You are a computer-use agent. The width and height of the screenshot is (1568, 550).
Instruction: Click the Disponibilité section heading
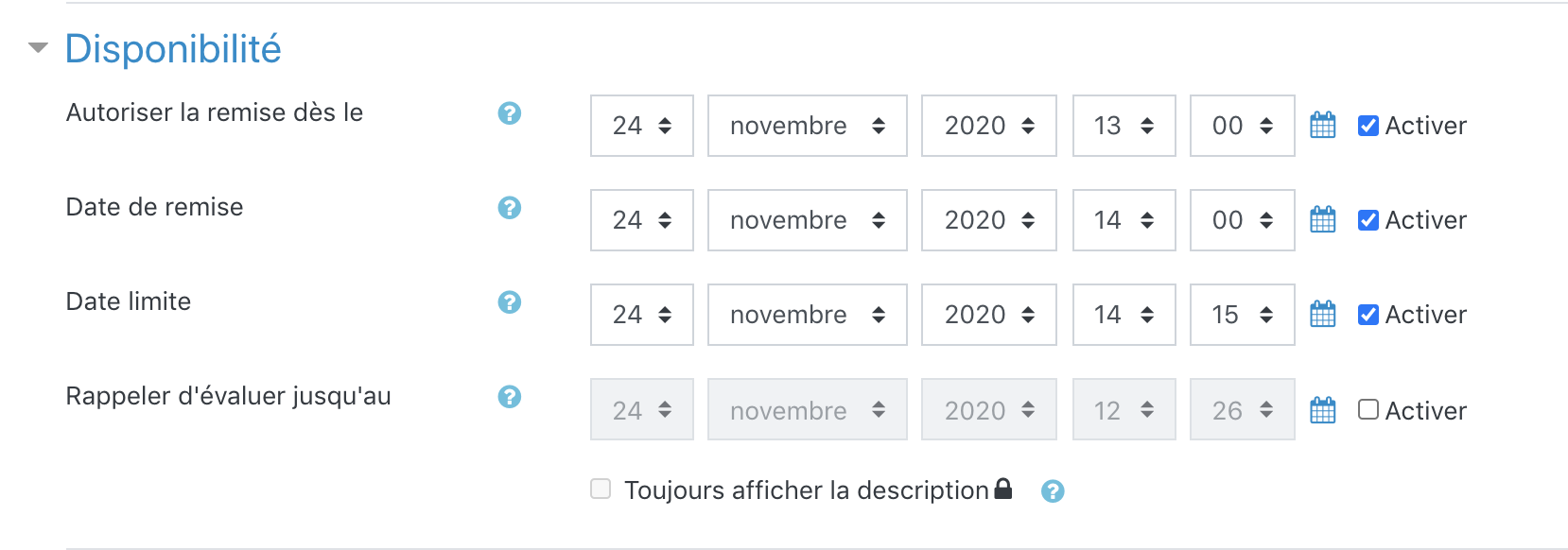pos(173,49)
